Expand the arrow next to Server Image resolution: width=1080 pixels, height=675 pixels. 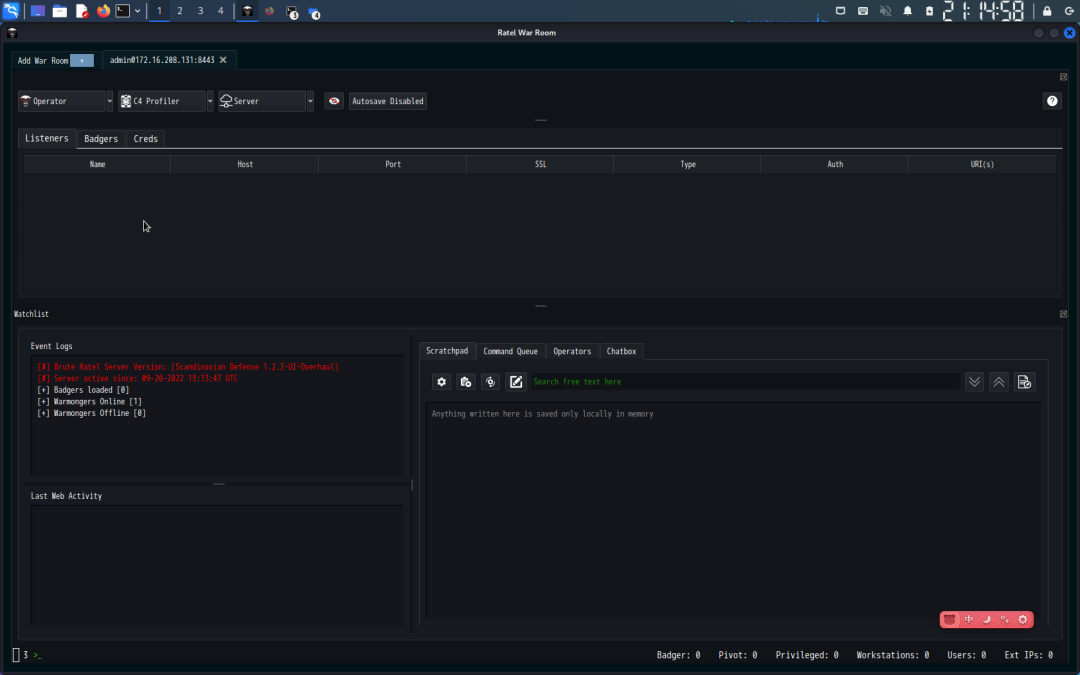[x=310, y=101]
